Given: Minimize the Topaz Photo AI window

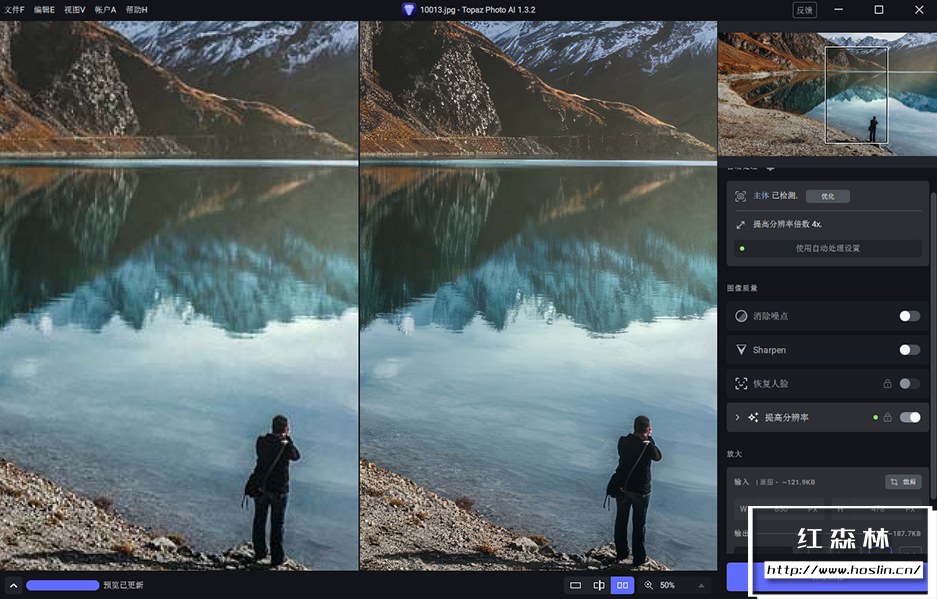Looking at the screenshot, I should coord(838,10).
